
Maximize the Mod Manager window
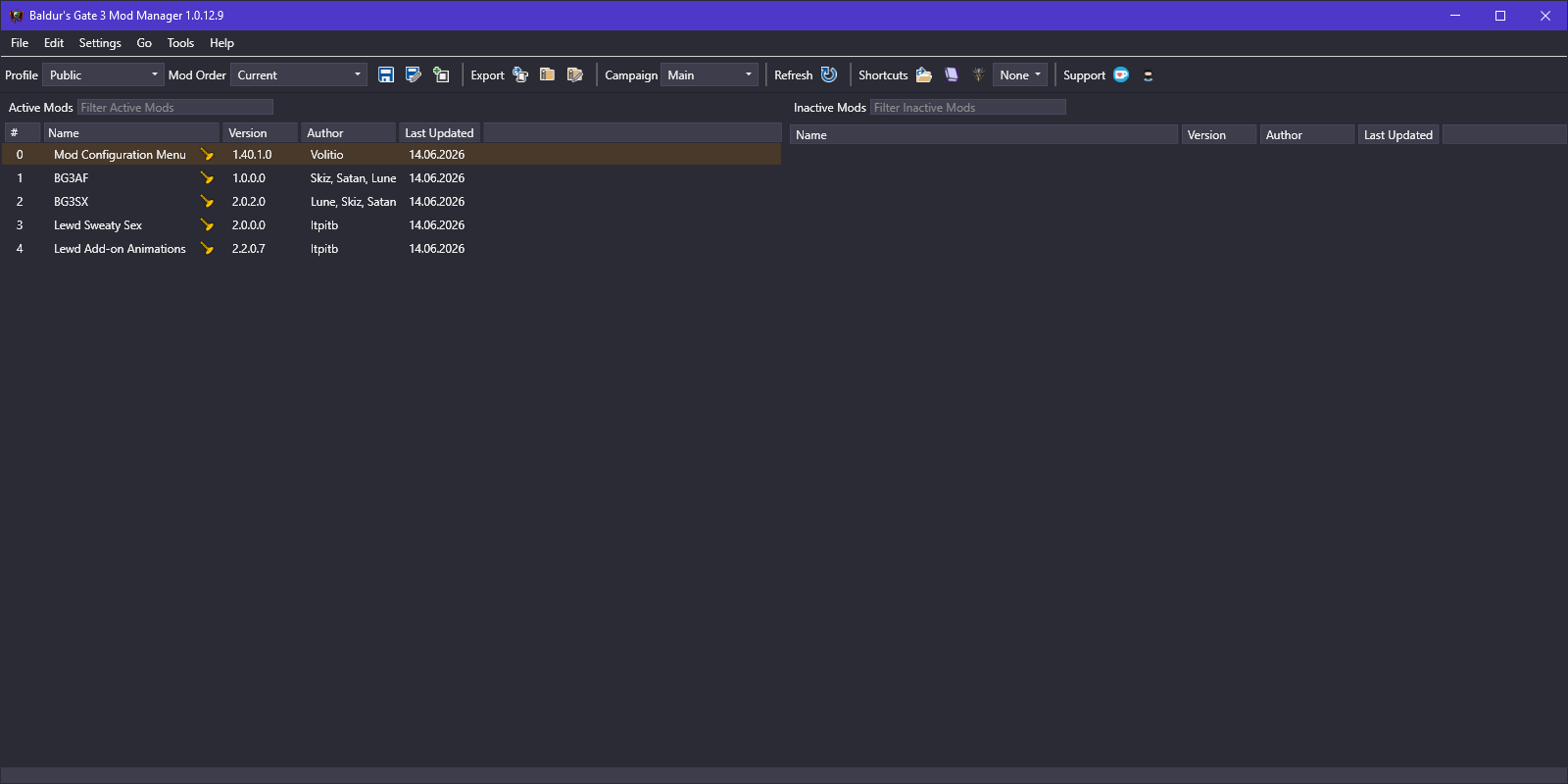(x=1500, y=16)
